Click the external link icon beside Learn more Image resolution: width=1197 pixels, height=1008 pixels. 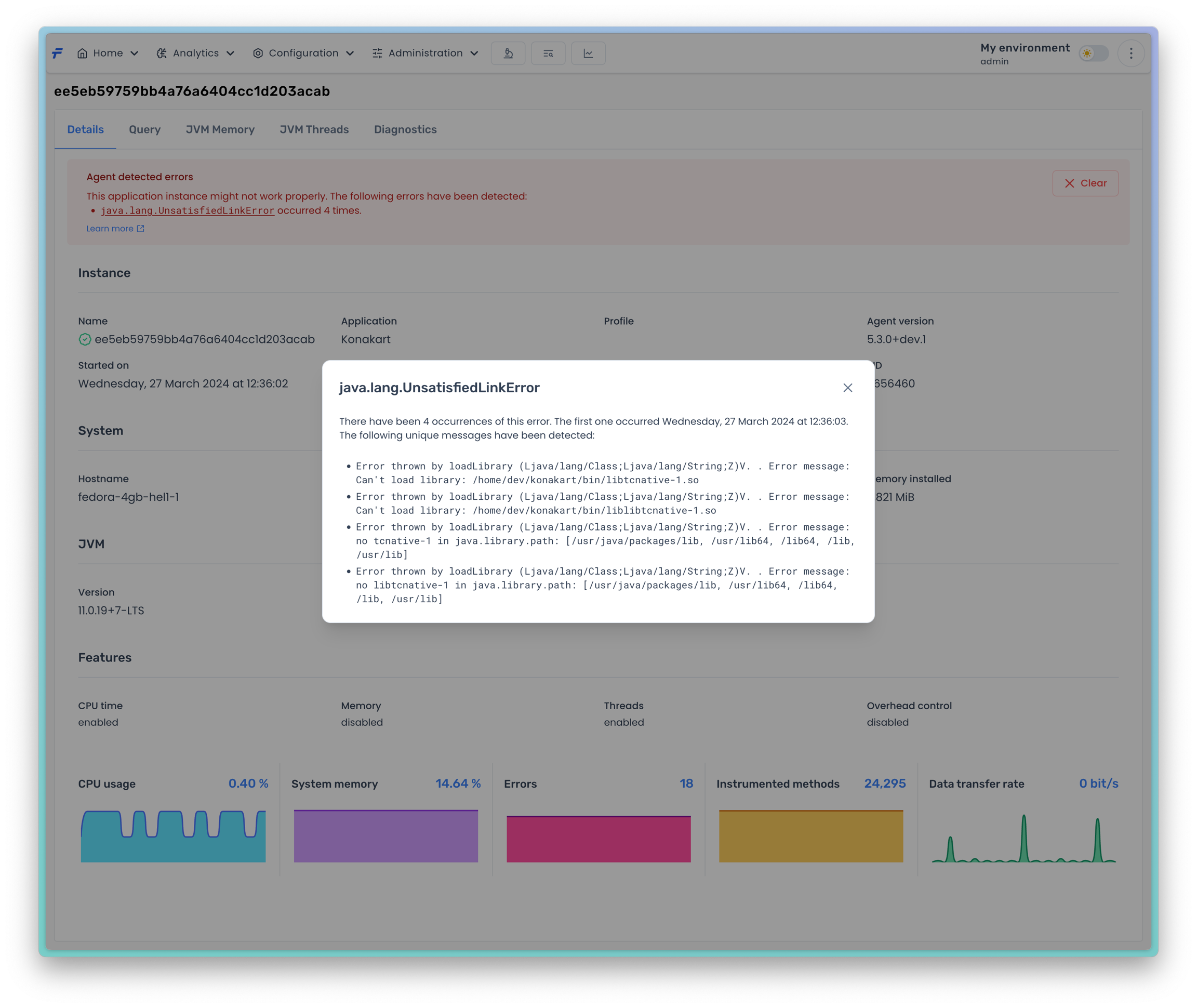click(141, 229)
